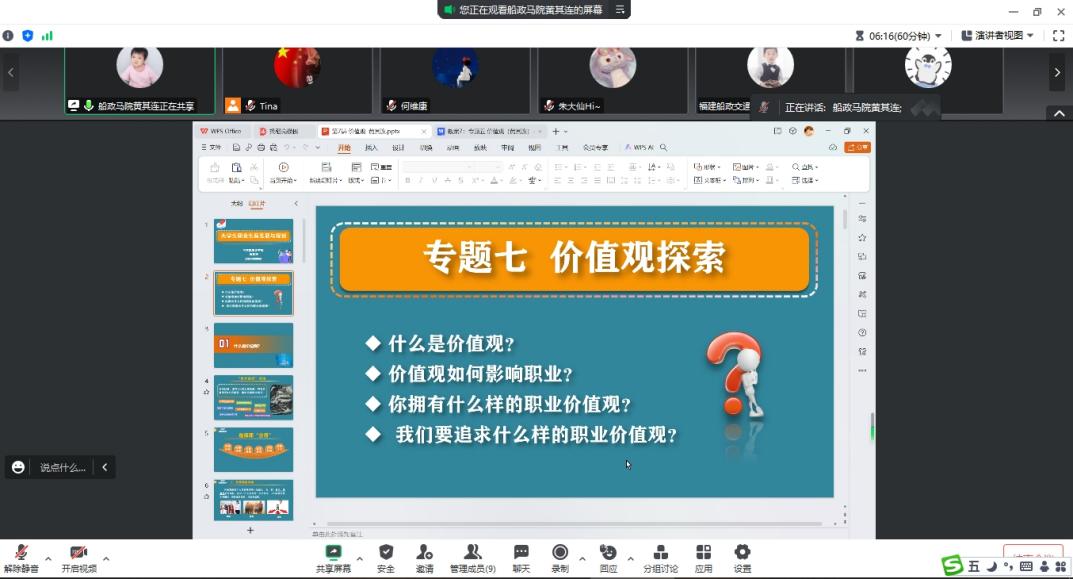Expand the 演讲者视图 view dropdown
Viewport: 1073px width, 579px height.
[998, 35]
